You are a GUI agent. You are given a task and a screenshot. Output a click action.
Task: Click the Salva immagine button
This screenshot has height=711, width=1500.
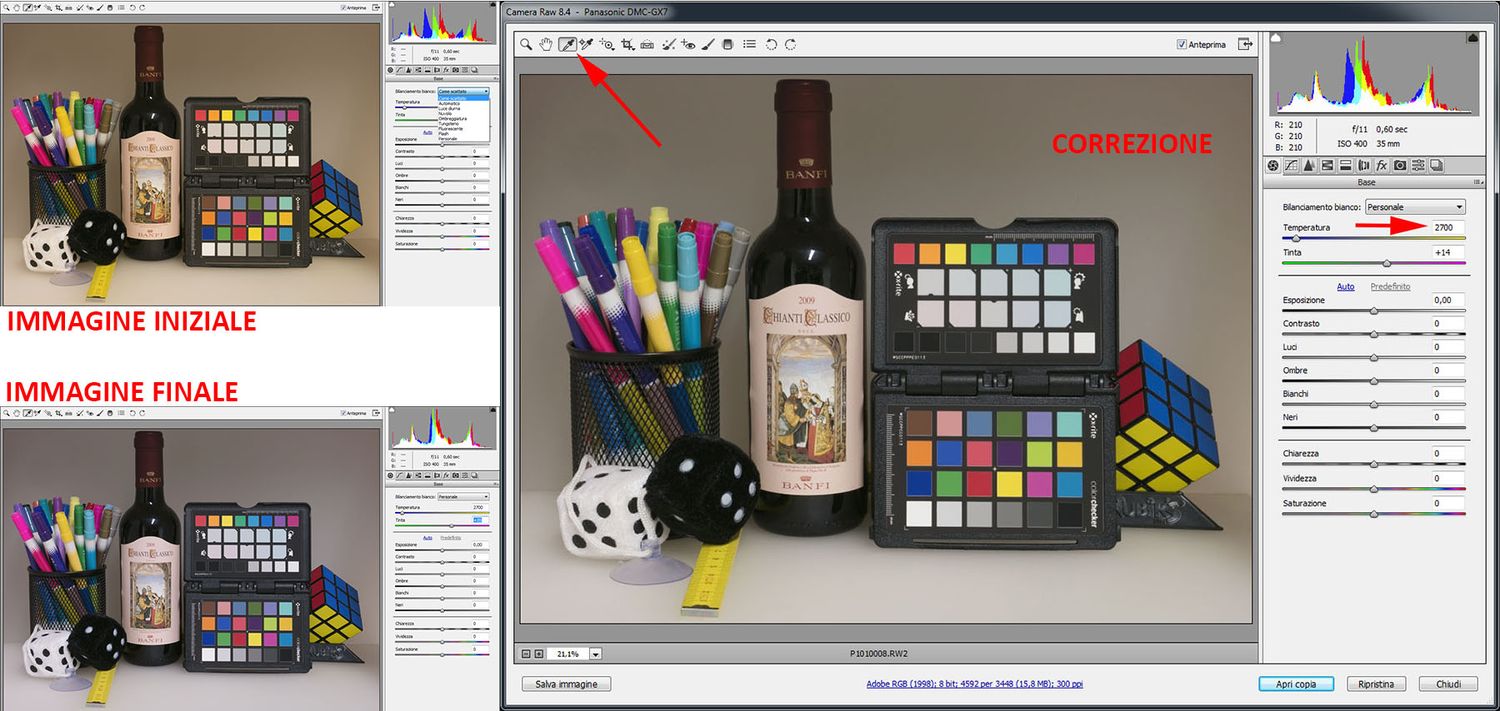coord(566,684)
